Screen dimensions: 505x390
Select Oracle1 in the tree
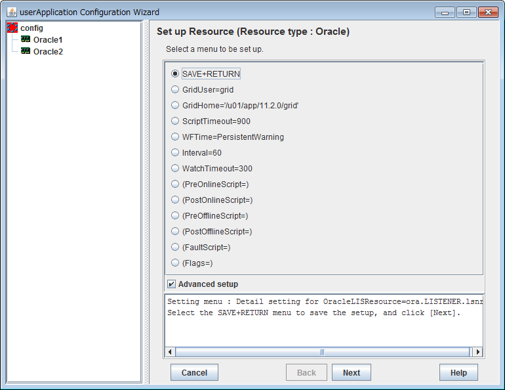(x=48, y=40)
